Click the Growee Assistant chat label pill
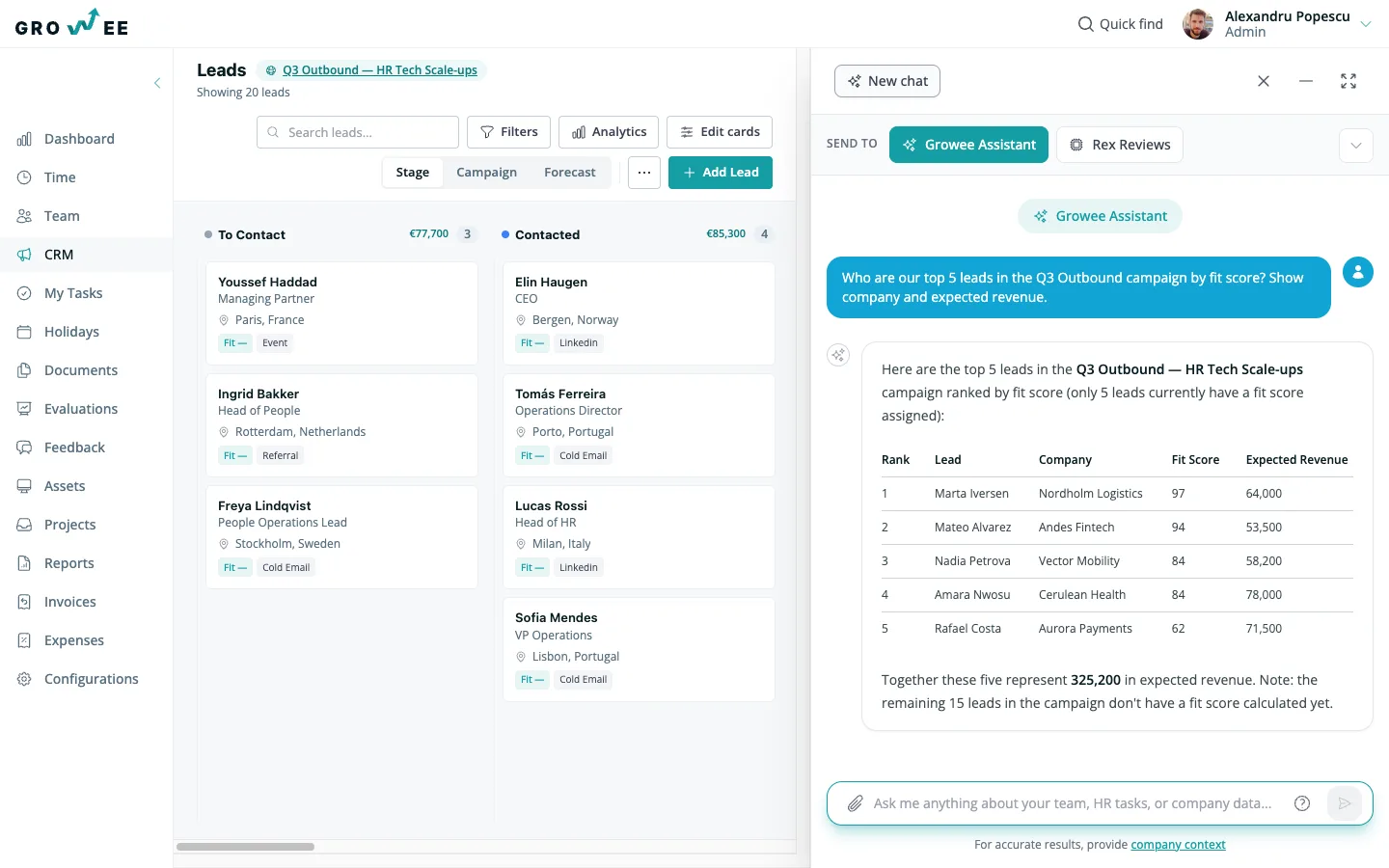 [x=1100, y=216]
